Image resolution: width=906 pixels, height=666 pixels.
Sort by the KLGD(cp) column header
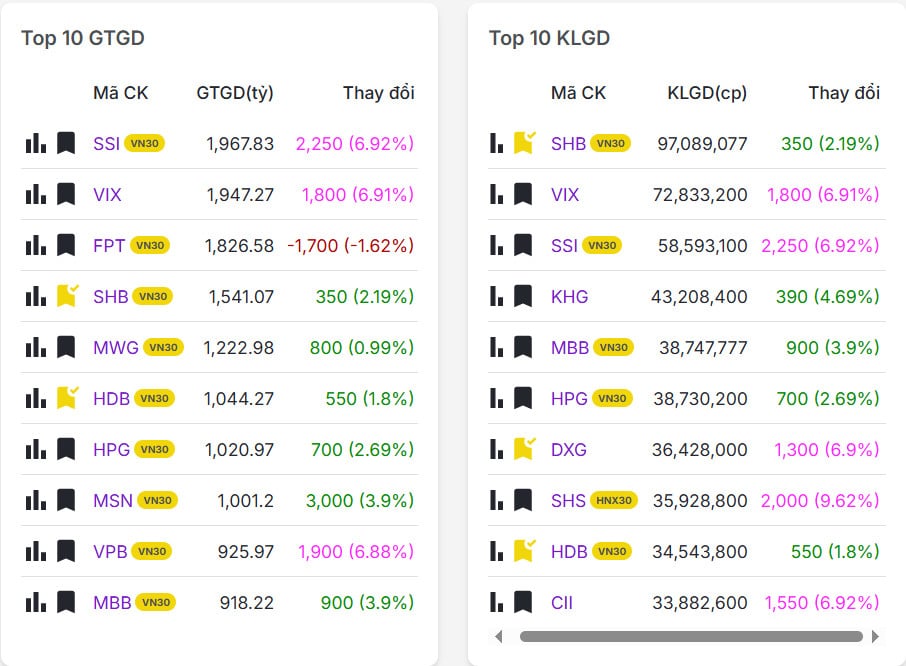[706, 92]
